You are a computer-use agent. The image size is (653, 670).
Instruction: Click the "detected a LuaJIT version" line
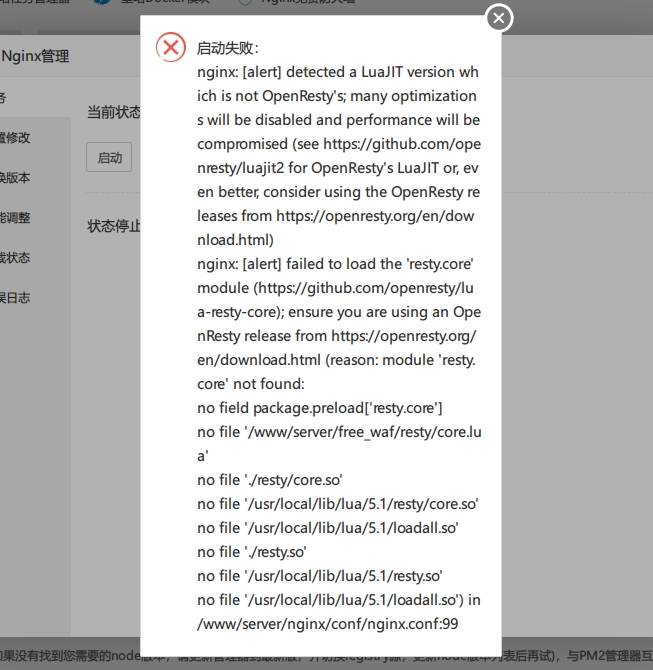click(338, 72)
